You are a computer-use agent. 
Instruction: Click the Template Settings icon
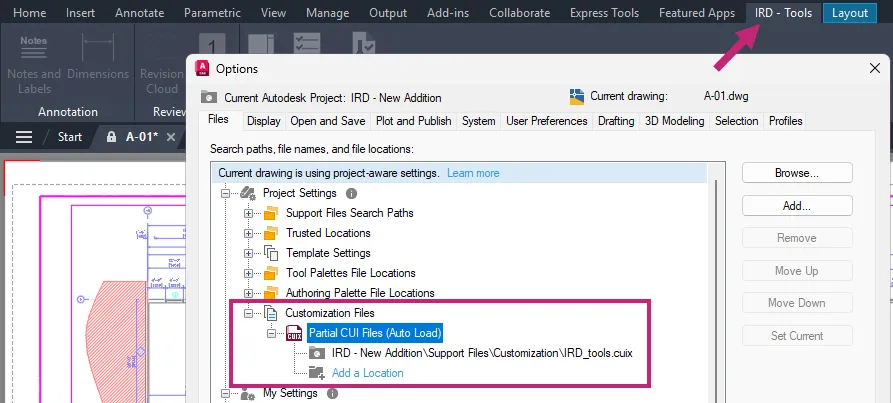click(x=271, y=253)
